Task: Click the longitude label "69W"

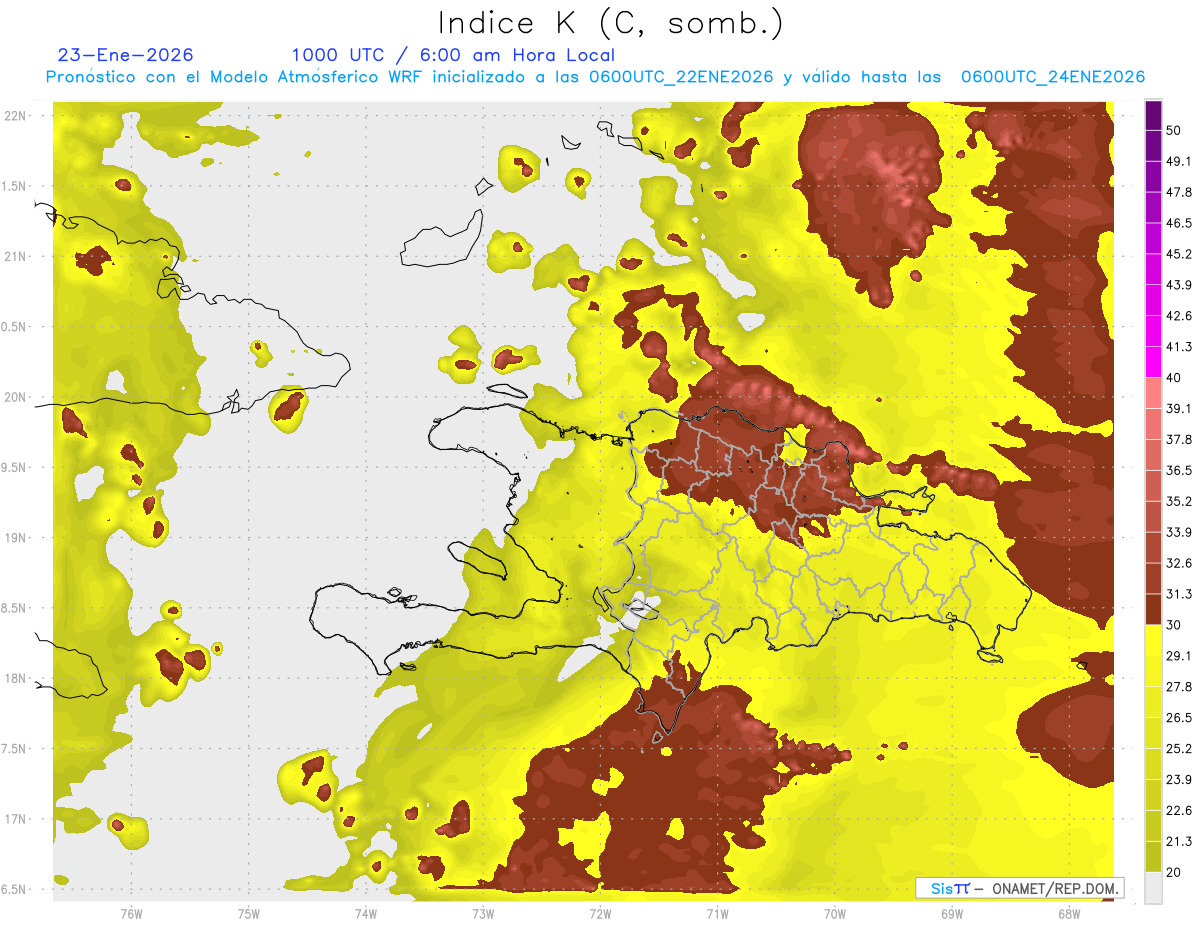Action: point(952,913)
